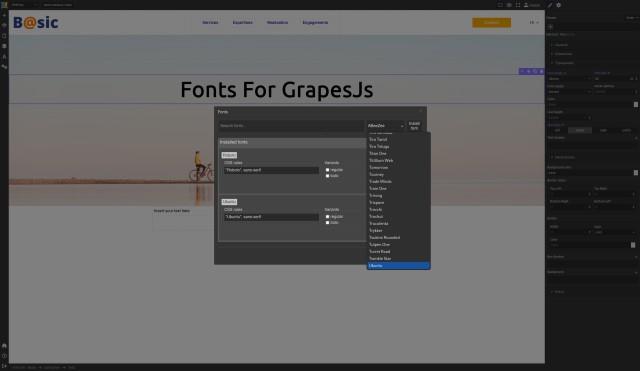
Task: Enable regular variant for Roboto font
Action: point(327,170)
